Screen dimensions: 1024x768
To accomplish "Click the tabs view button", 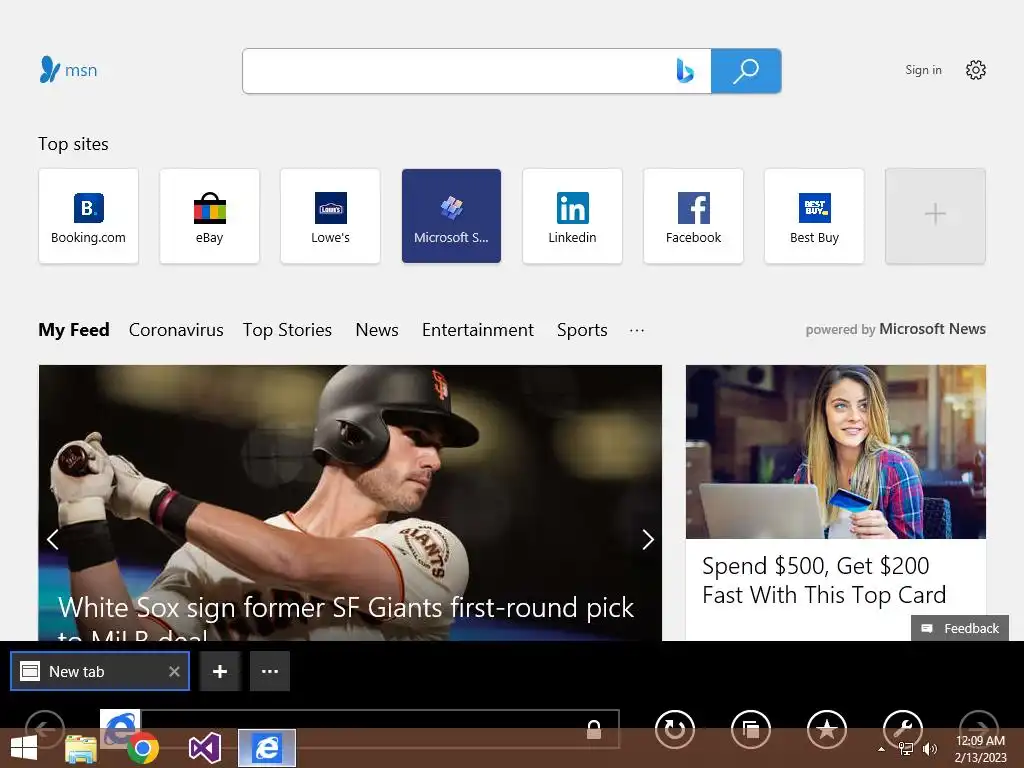I will pos(751,729).
